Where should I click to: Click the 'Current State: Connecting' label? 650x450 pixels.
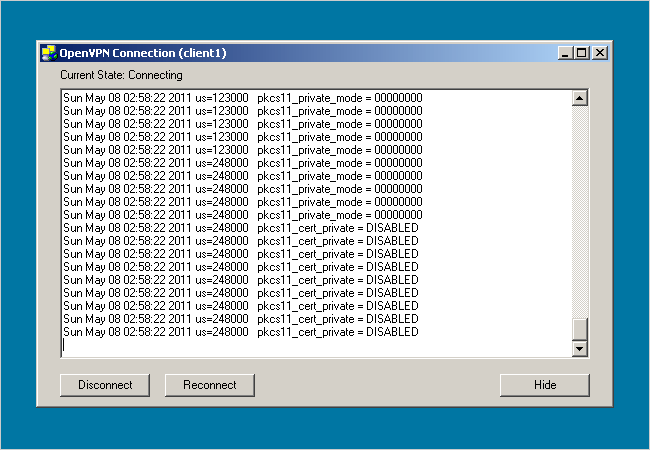point(121,75)
